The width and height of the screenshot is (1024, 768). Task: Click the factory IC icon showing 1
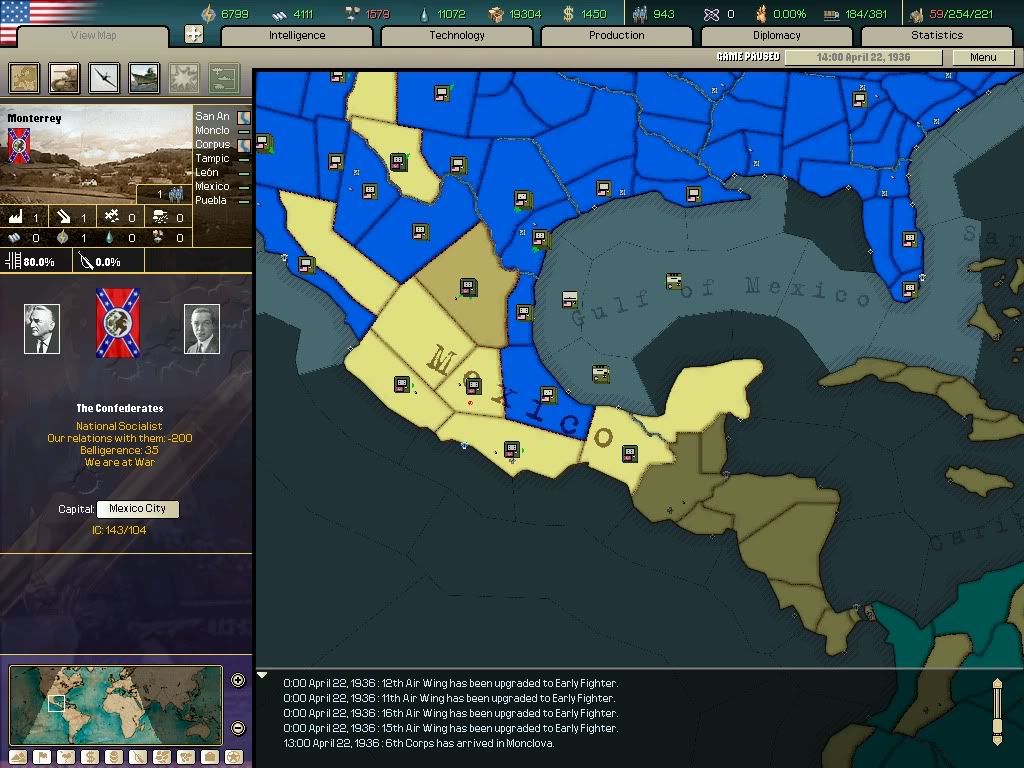(15, 217)
